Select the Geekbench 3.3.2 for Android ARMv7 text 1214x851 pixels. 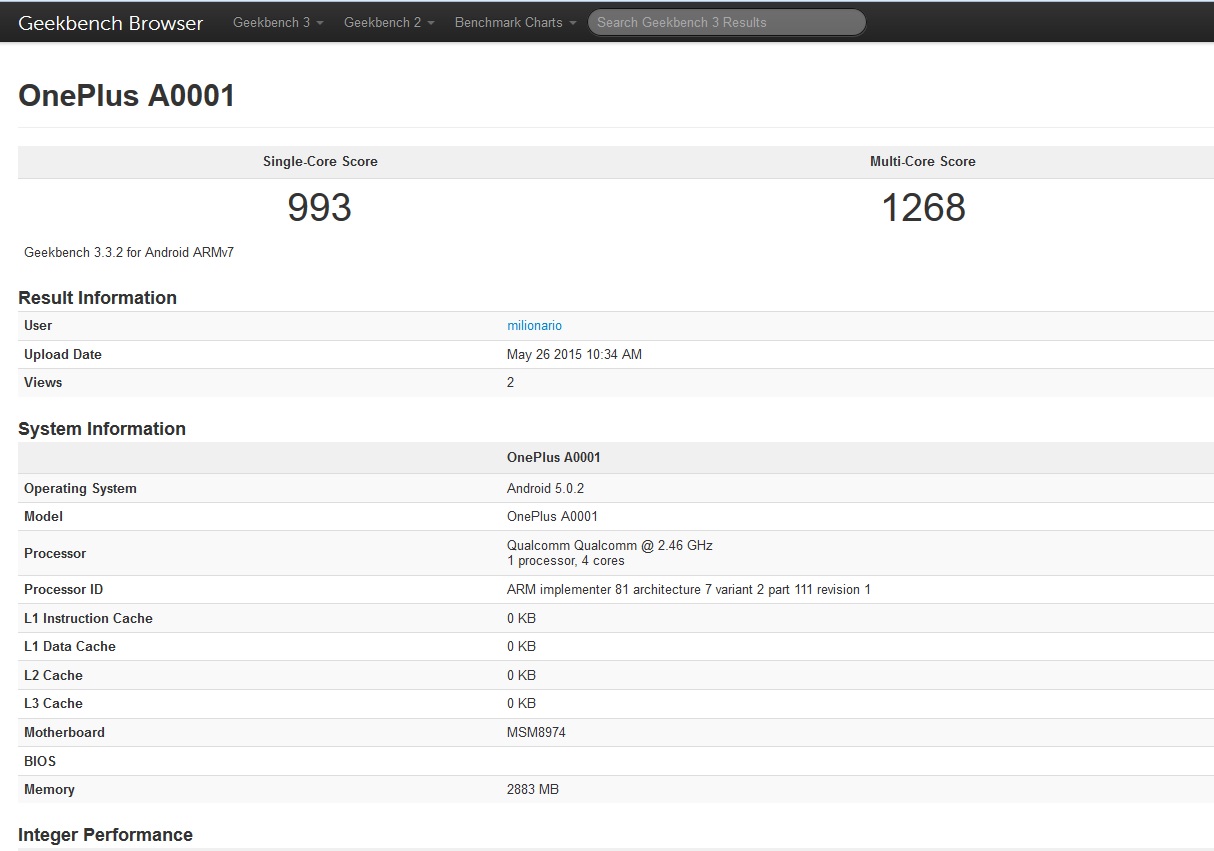(129, 253)
